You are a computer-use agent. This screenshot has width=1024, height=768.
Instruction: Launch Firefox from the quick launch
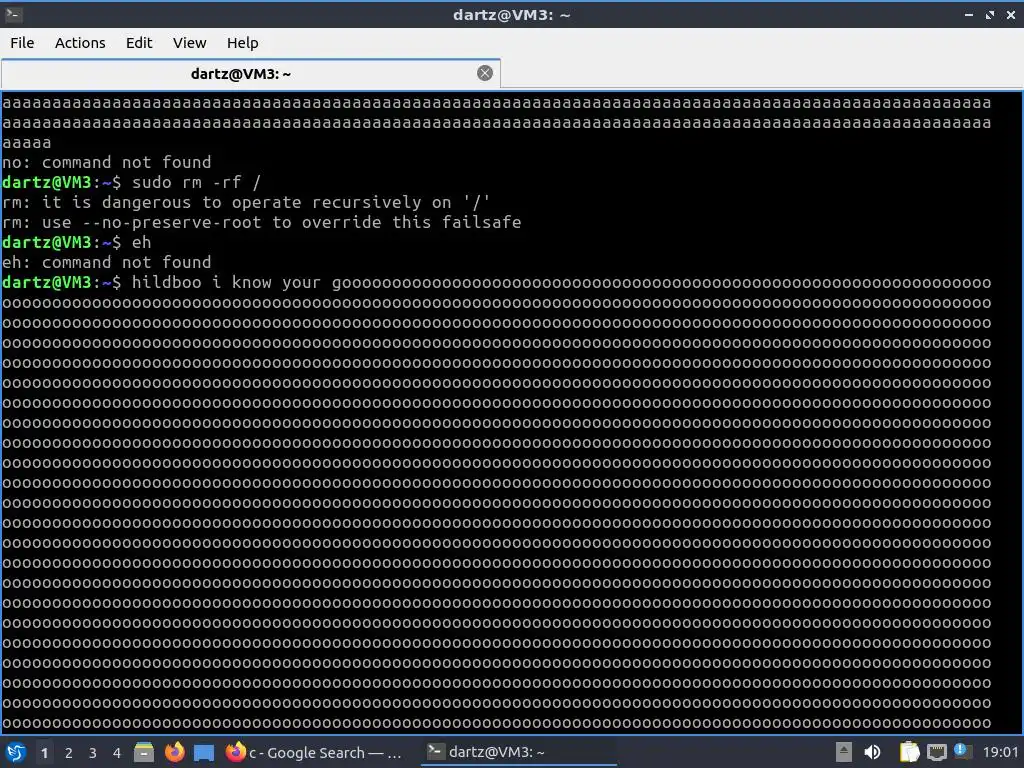(x=174, y=752)
